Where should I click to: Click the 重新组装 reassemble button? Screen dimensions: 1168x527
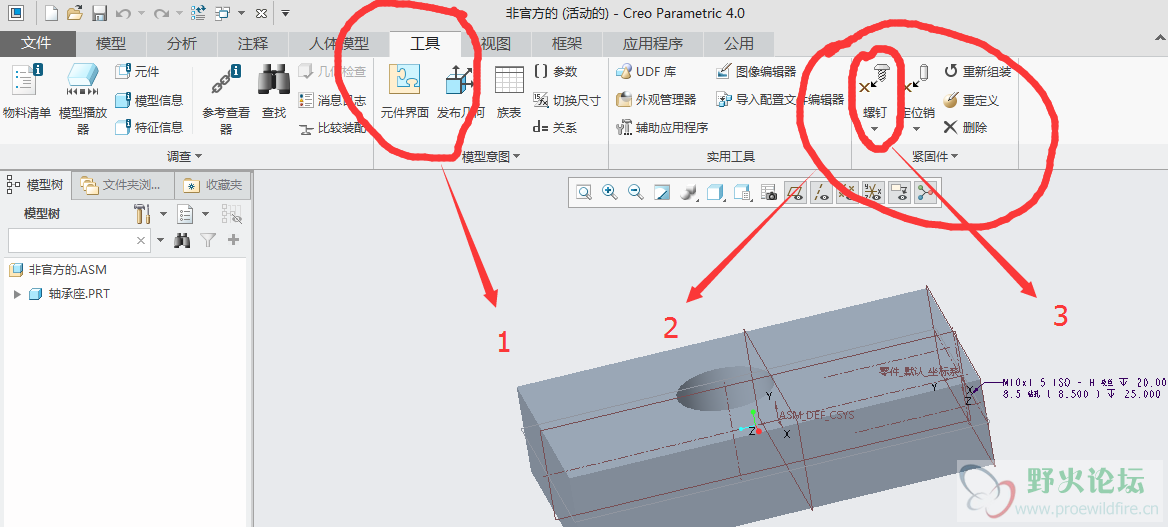coord(977,72)
